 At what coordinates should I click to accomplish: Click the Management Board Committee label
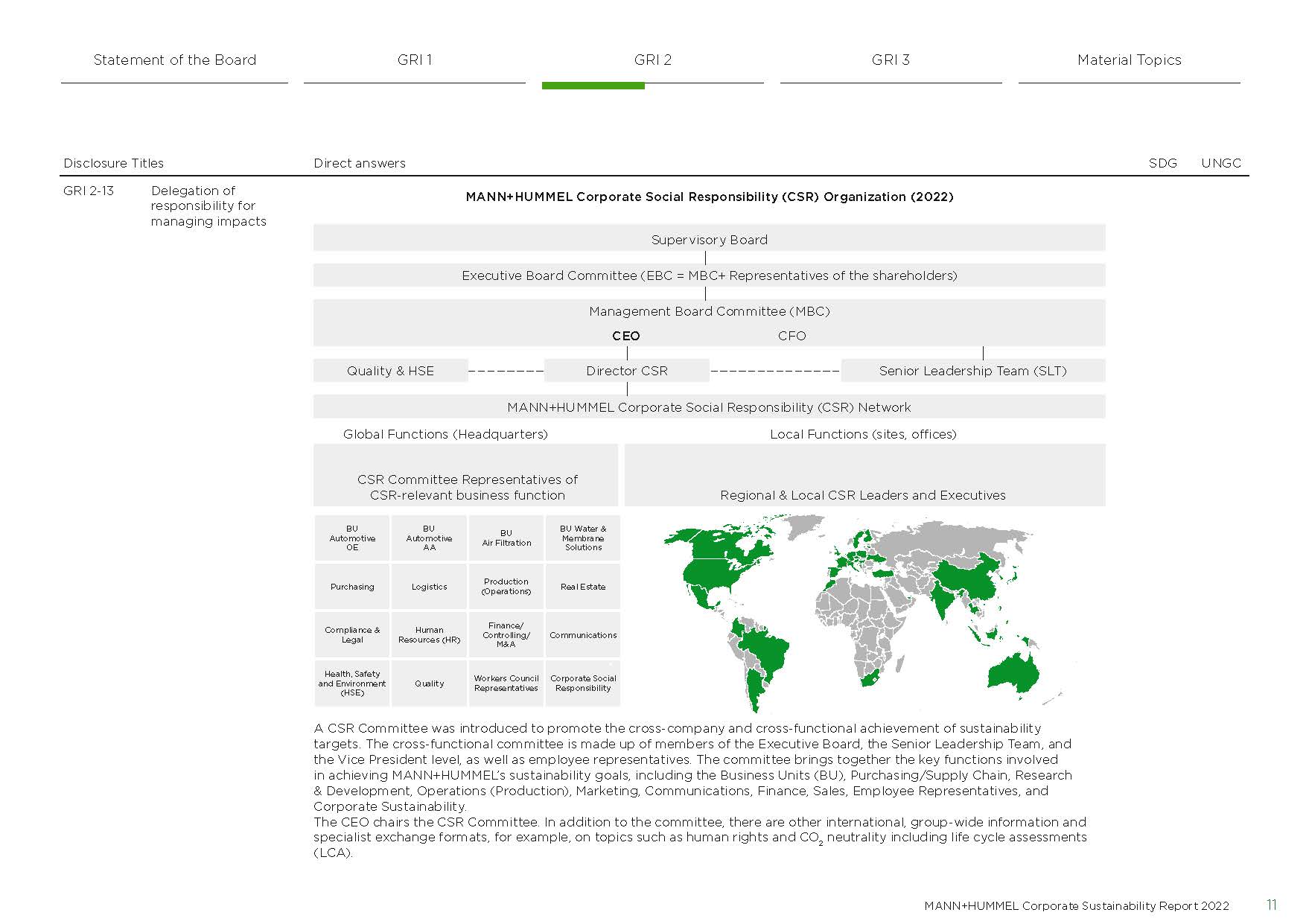[709, 311]
